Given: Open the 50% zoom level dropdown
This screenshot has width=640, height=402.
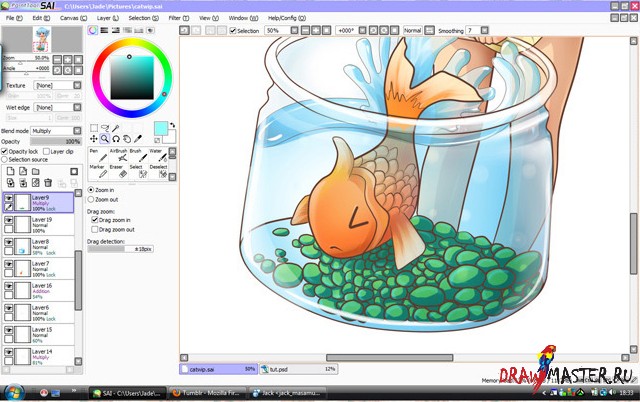Looking at the screenshot, I should coord(294,31).
